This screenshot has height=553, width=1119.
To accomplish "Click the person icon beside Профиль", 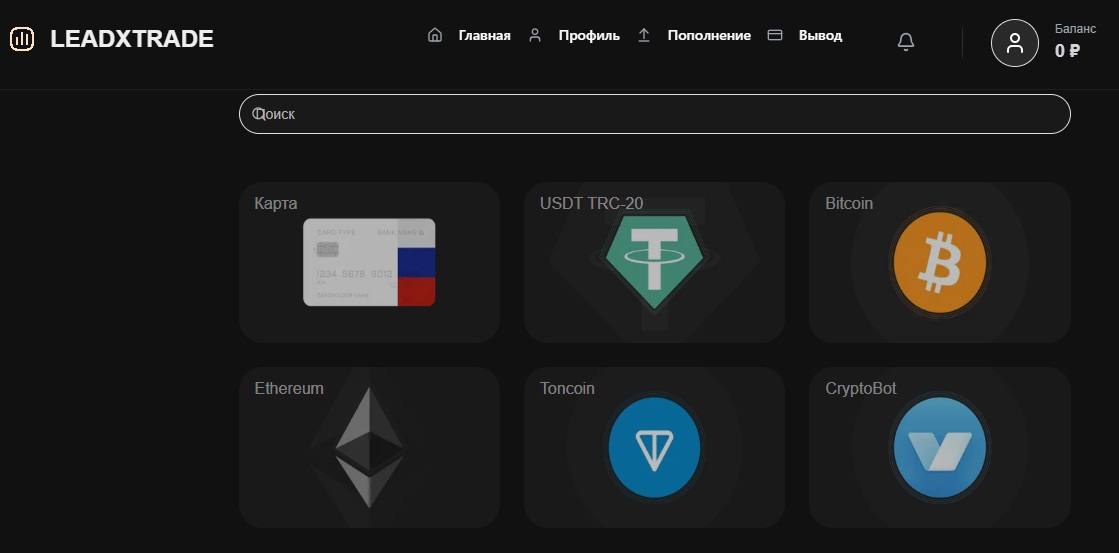I will click(x=535, y=35).
